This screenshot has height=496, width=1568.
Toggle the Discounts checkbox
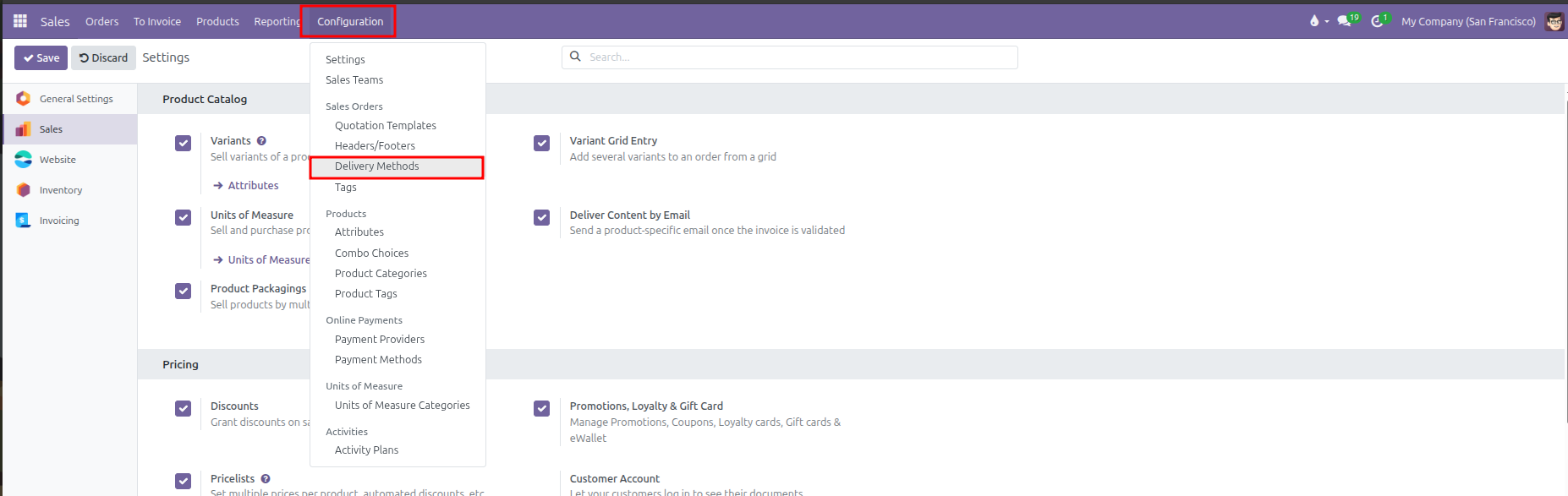pyautogui.click(x=183, y=408)
